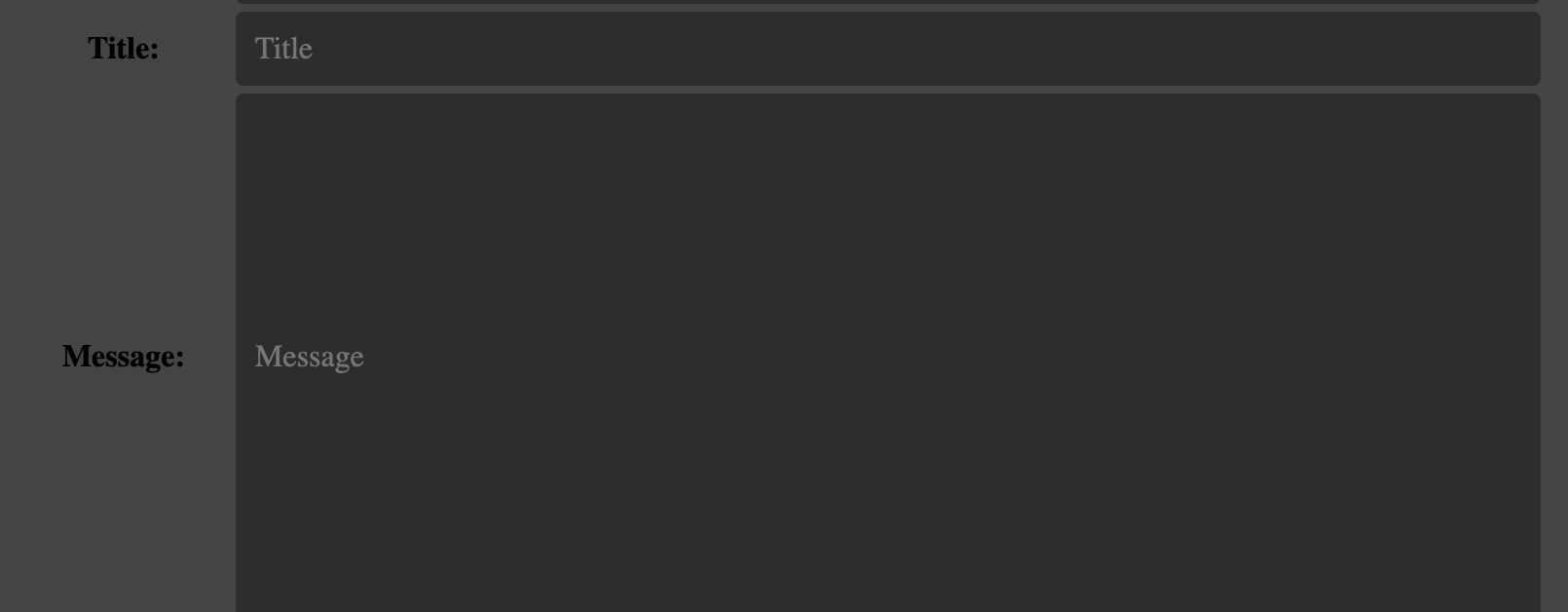Click the word Message inside textarea
1568x612 pixels.
(x=309, y=357)
